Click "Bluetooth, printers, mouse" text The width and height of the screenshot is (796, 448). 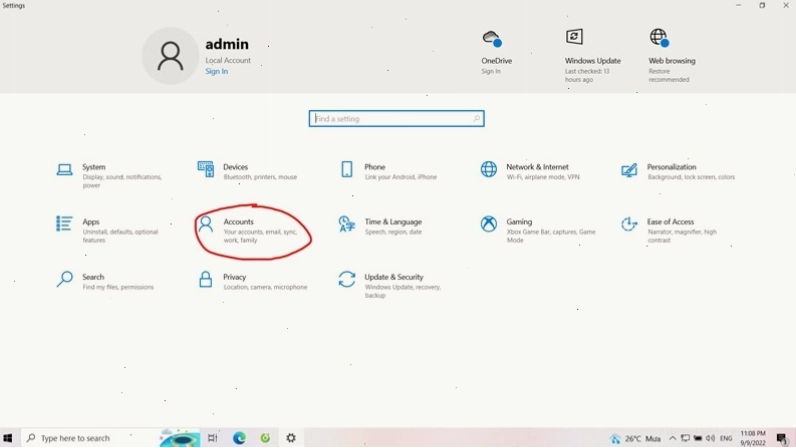[260, 177]
